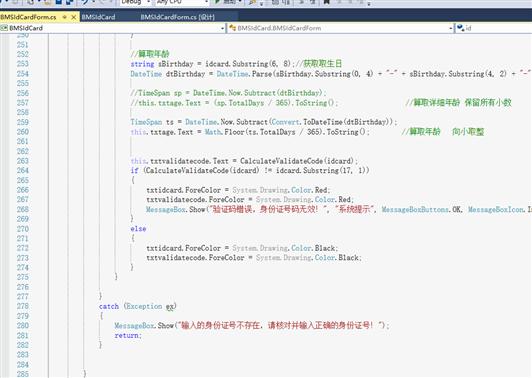Image resolution: width=532 pixels, height=378 pixels.
Task: Click the Save icon in the toolbar
Action: coord(59,2)
